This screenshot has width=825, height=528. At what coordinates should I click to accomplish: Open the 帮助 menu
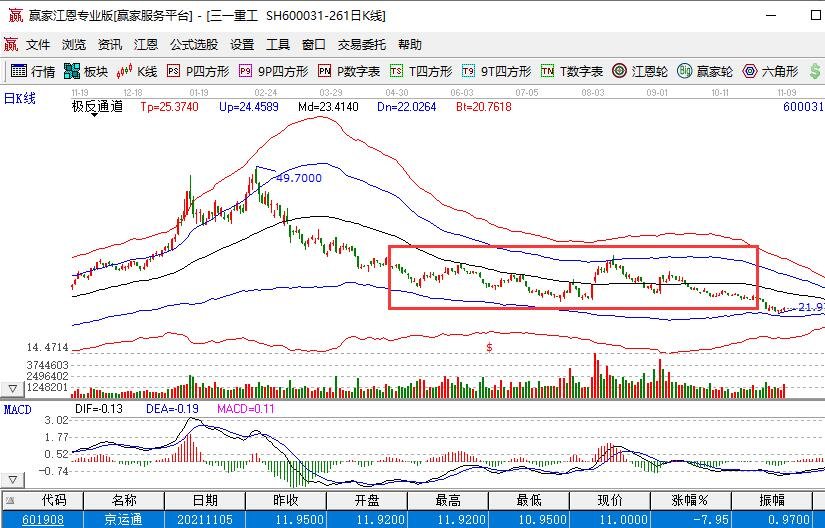[410, 45]
